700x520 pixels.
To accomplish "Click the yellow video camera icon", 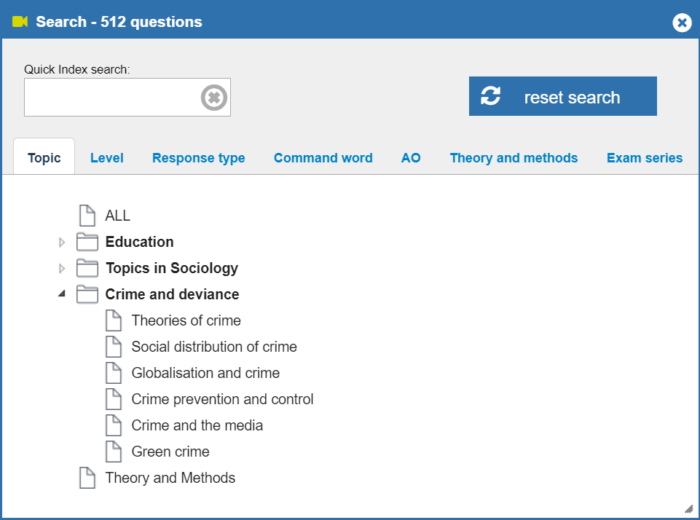I will point(20,21).
